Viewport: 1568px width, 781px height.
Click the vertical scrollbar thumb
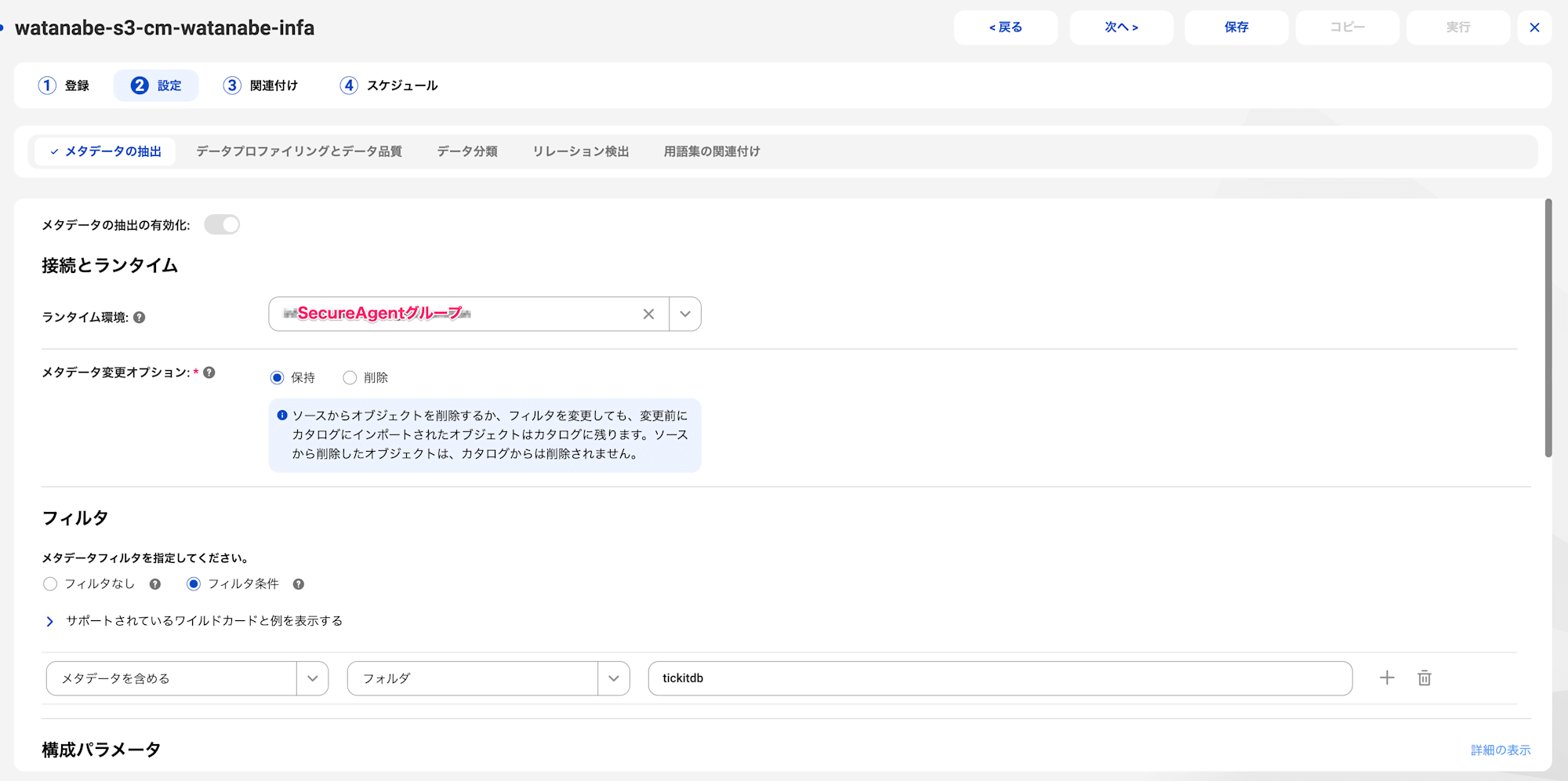click(1548, 328)
